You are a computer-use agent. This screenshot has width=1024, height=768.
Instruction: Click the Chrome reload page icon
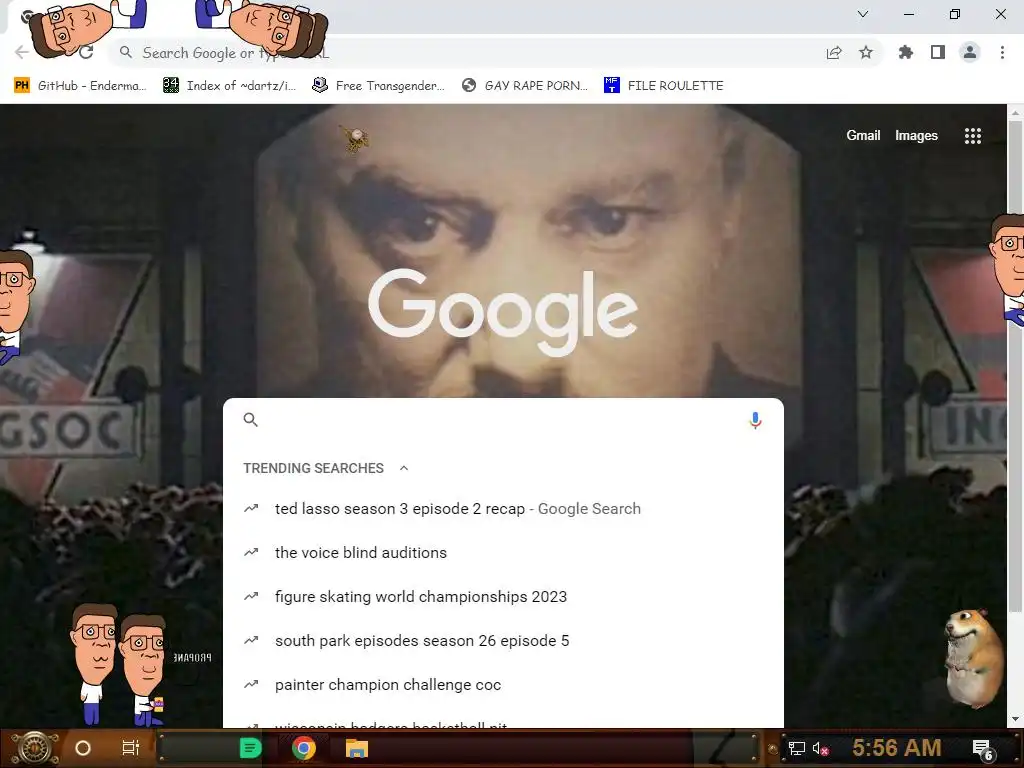click(86, 52)
